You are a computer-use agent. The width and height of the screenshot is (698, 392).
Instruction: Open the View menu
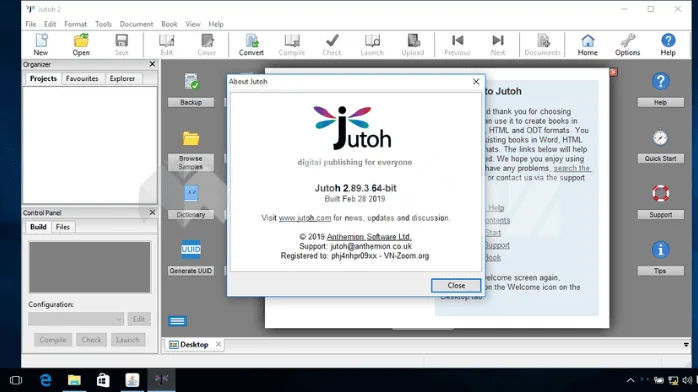193,24
